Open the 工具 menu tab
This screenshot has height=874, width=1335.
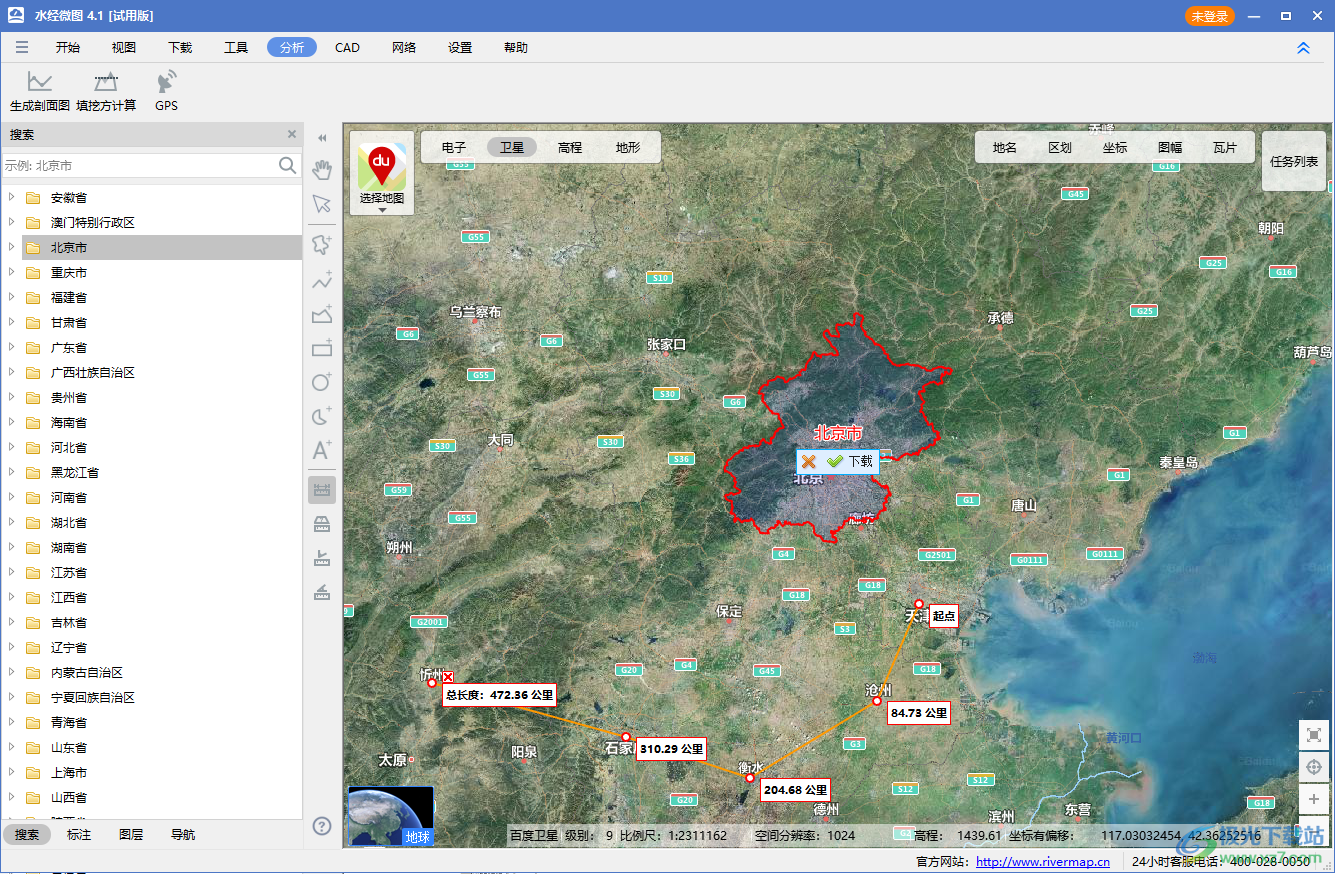236,47
